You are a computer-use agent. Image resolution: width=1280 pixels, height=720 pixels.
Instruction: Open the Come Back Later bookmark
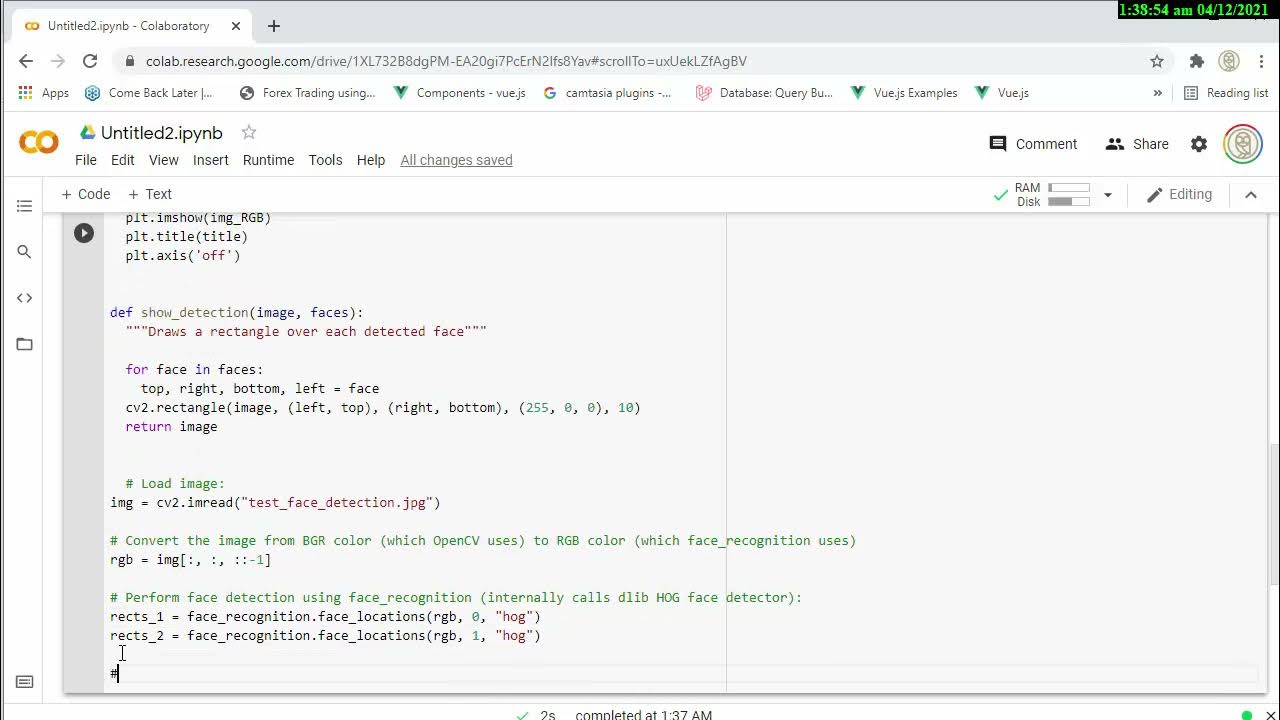[x=148, y=93]
